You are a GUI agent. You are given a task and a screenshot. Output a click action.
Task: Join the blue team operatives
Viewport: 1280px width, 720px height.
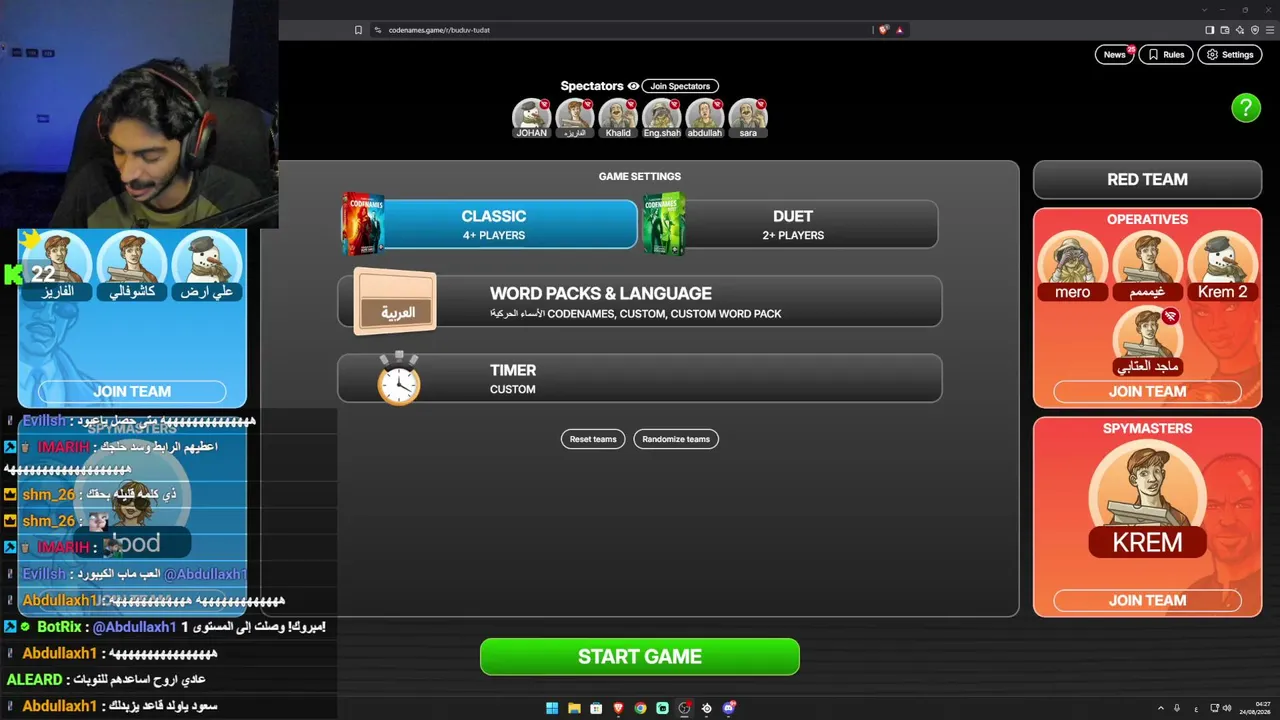click(x=132, y=391)
